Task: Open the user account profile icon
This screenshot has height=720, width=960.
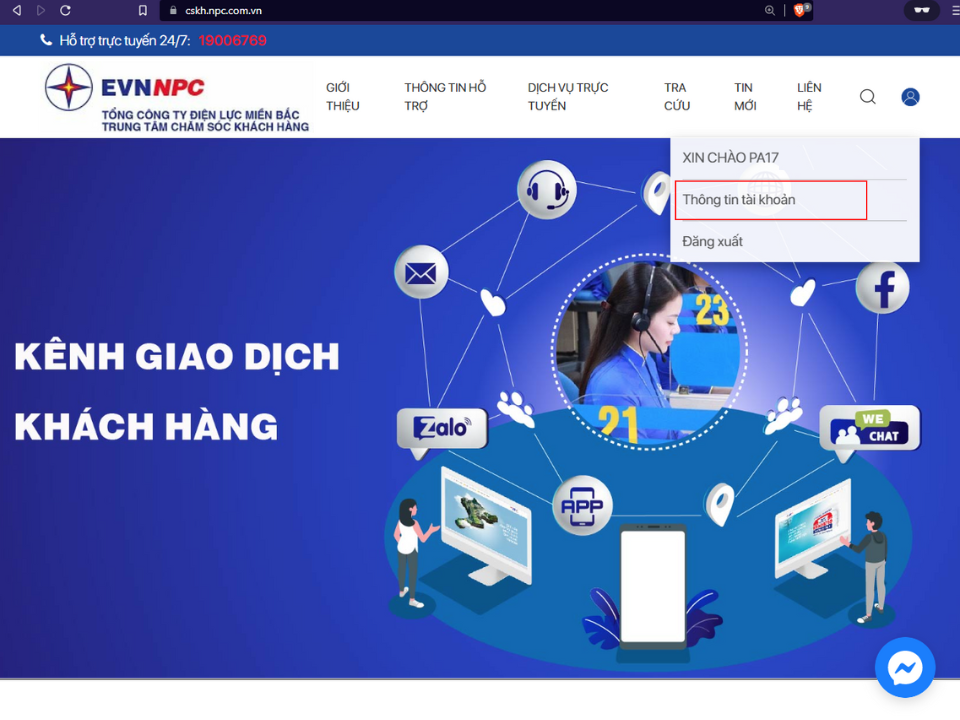Action: [910, 97]
